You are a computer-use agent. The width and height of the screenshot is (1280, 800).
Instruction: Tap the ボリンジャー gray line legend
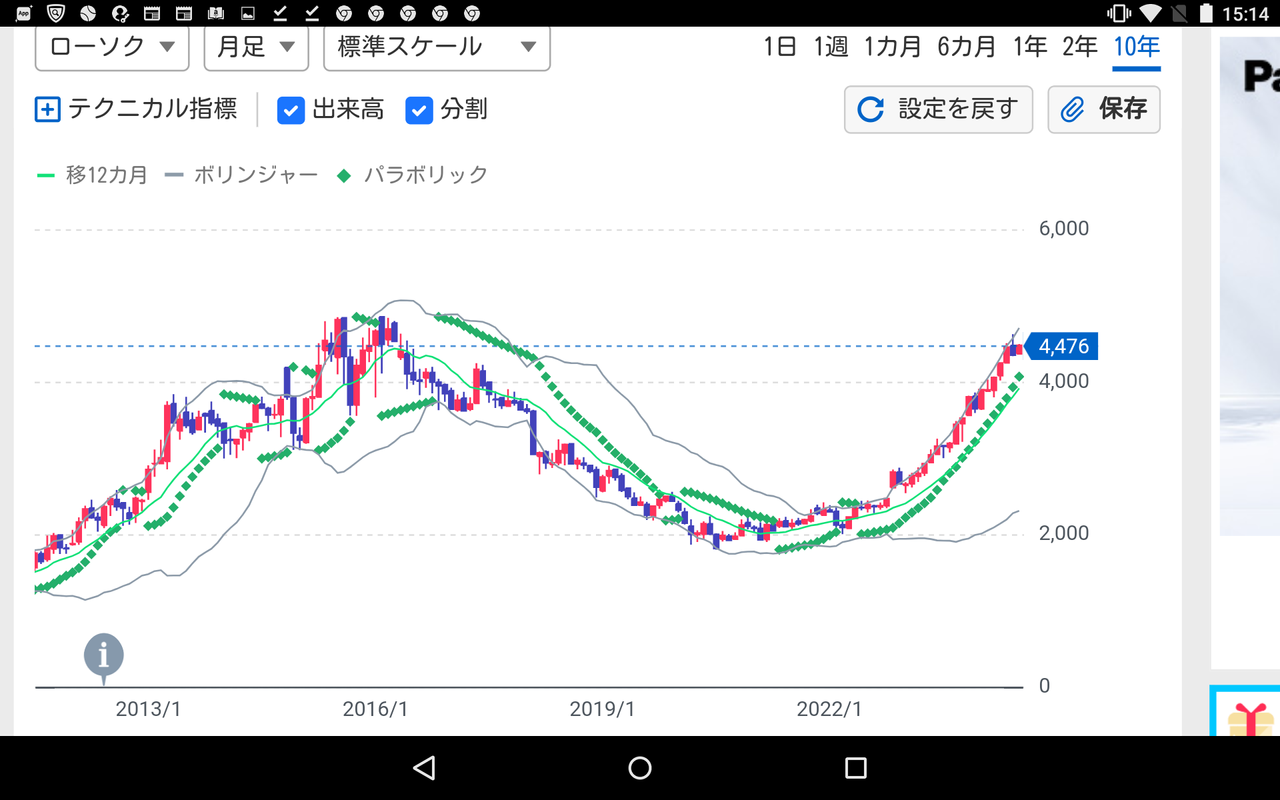(x=241, y=175)
